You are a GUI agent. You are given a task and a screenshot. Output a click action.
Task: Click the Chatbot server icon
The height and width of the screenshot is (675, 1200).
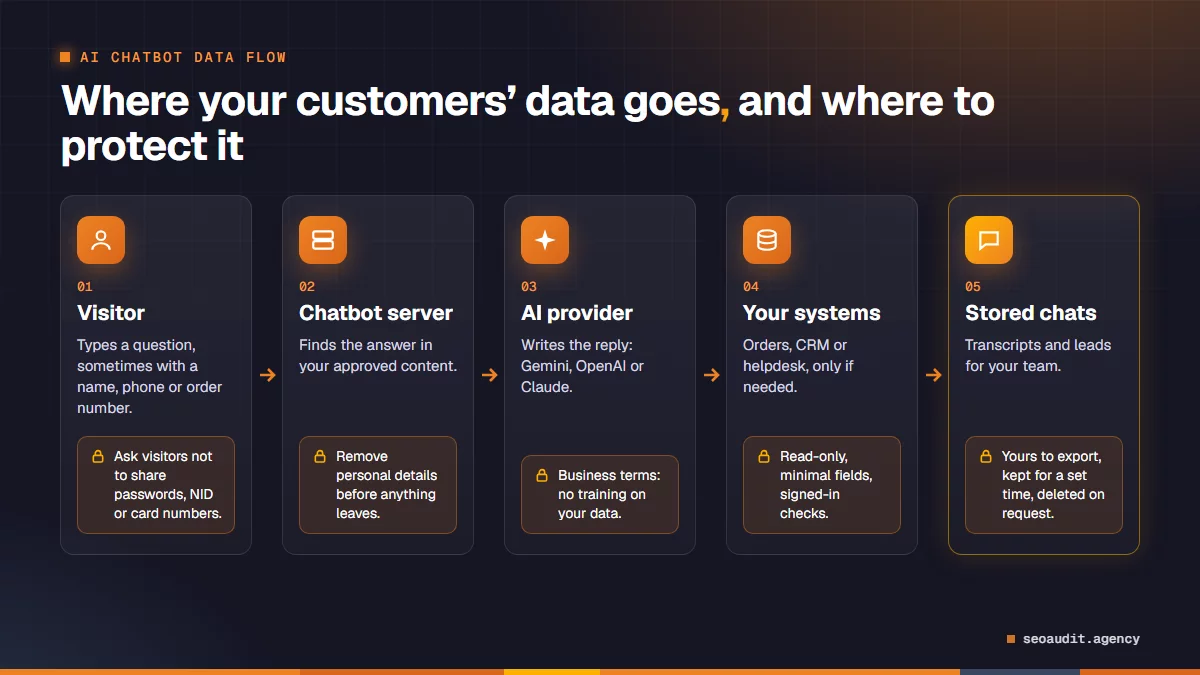pyautogui.click(x=323, y=240)
